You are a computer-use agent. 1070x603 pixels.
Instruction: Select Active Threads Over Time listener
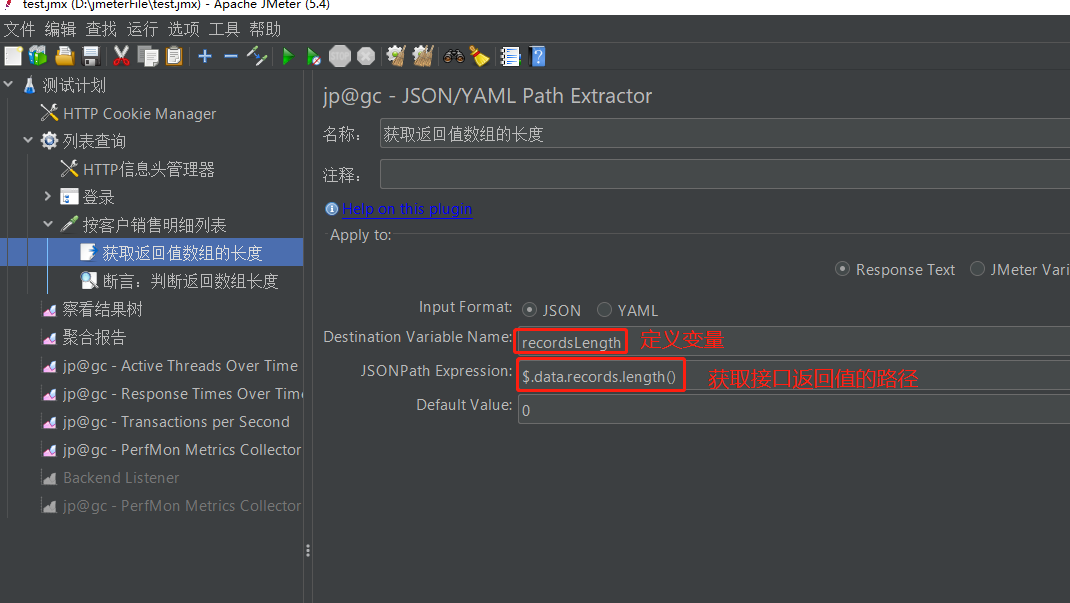click(180, 366)
